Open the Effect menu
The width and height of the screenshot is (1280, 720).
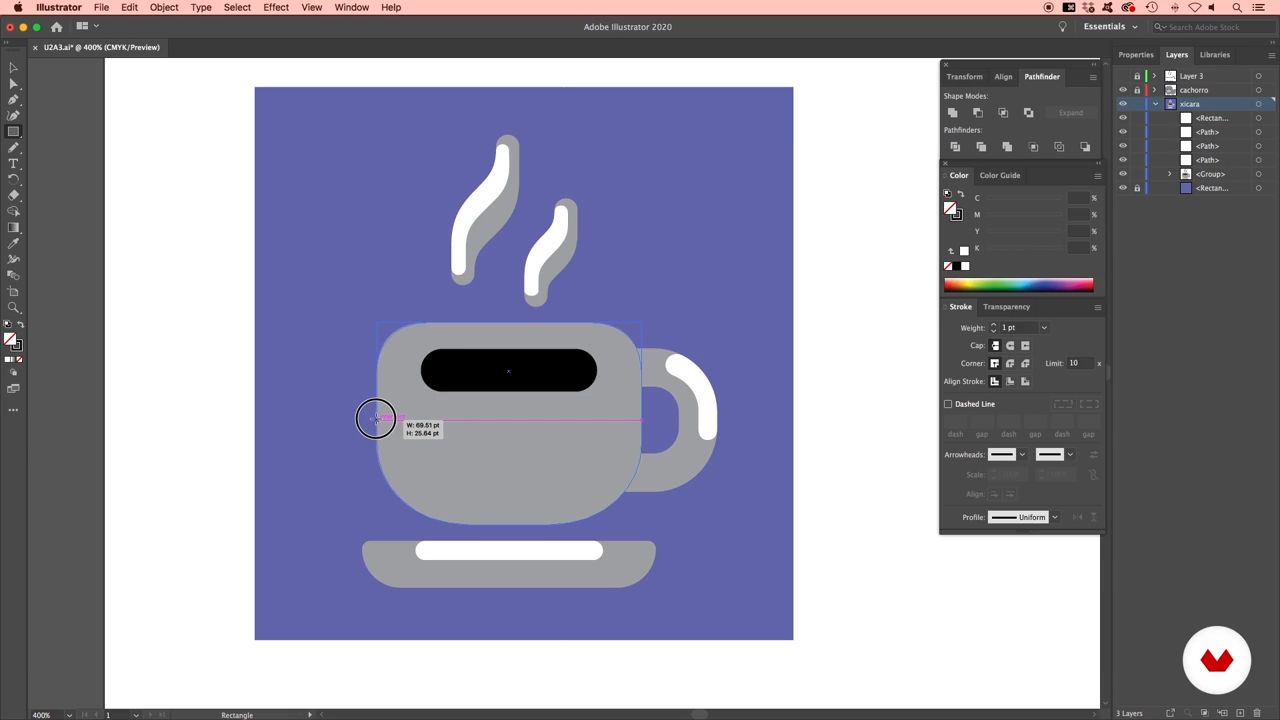coord(276,7)
